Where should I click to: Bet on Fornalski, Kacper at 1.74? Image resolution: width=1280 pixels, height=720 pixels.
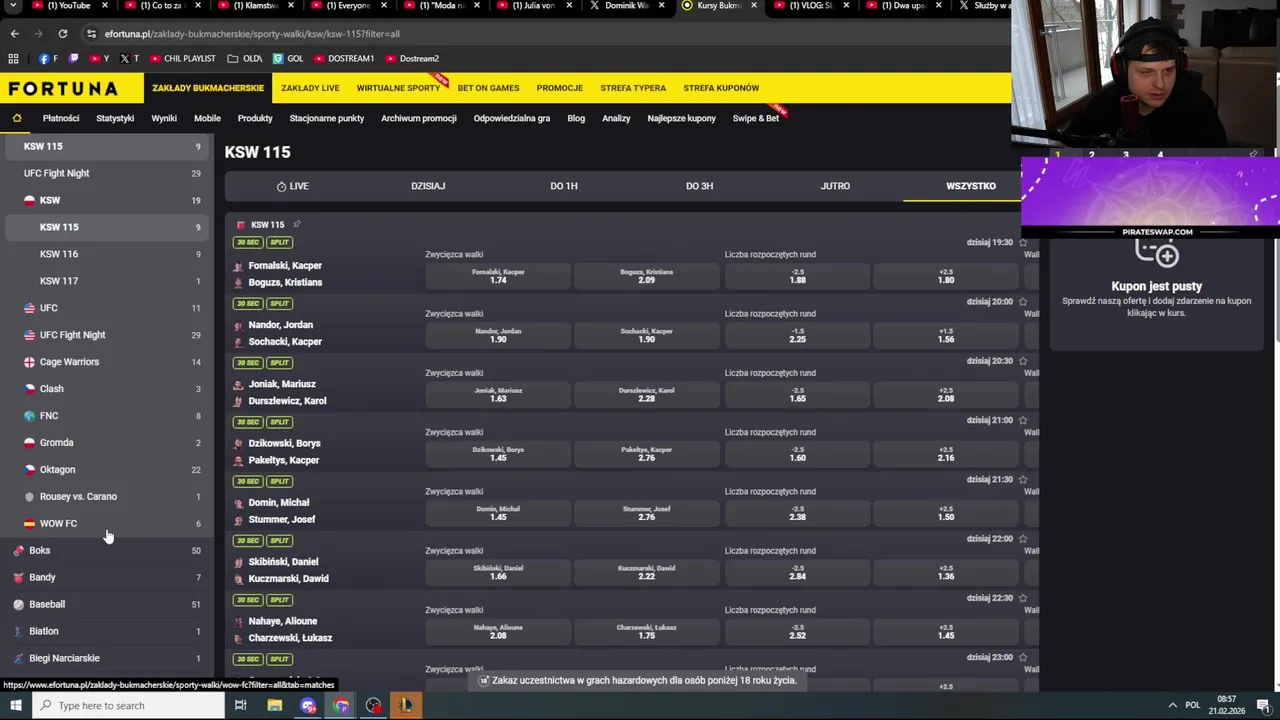pyautogui.click(x=498, y=276)
